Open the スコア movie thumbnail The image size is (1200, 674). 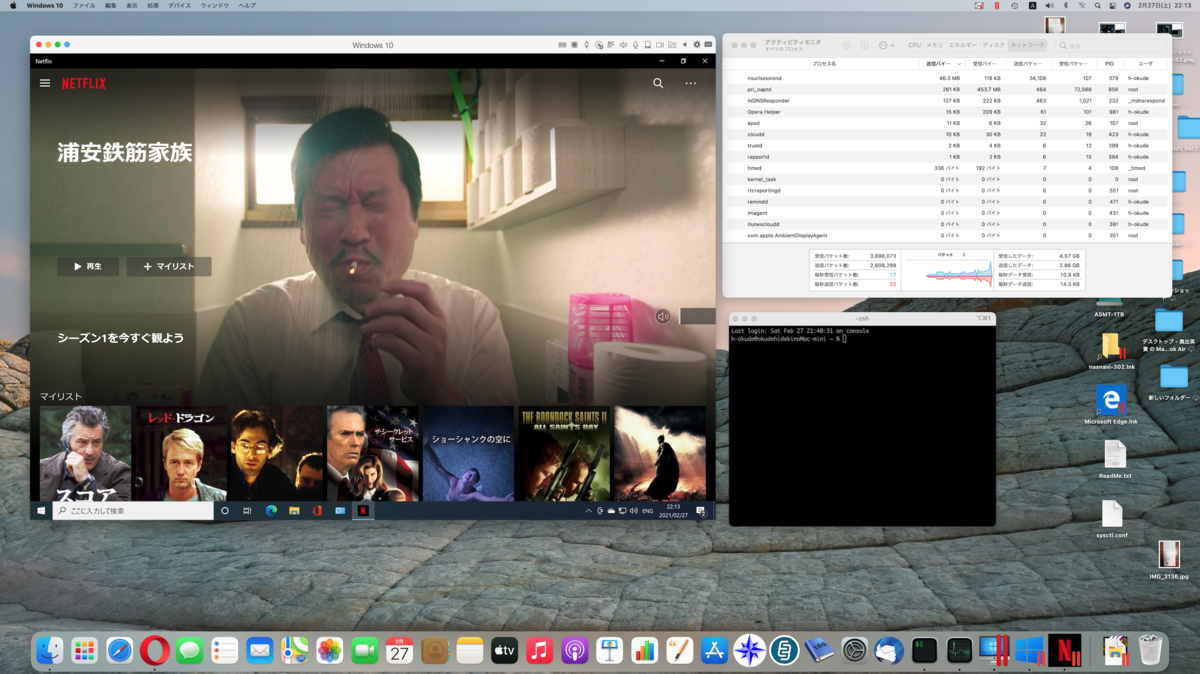pyautogui.click(x=85, y=453)
